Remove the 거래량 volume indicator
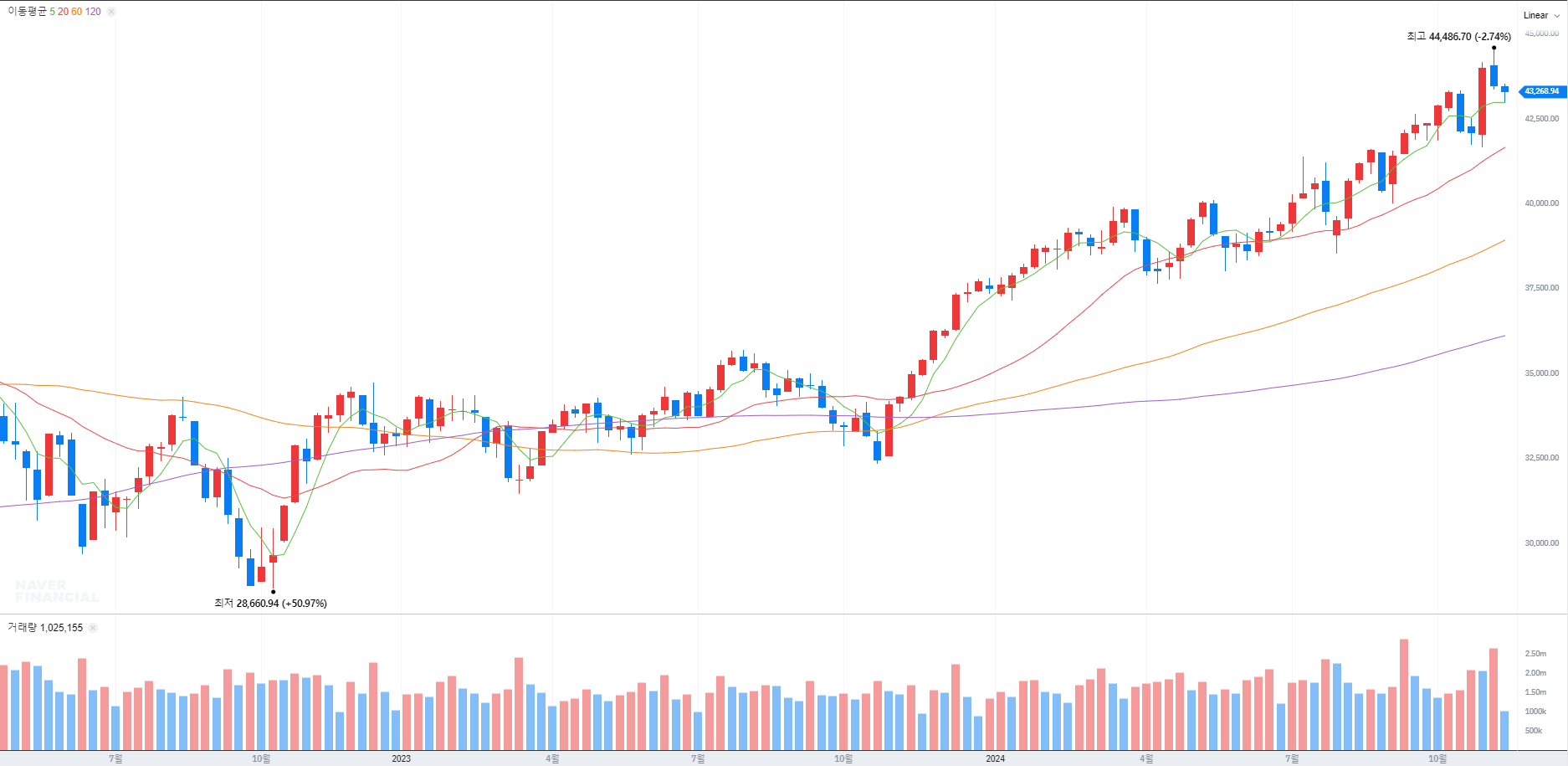This screenshot has width=1568, height=766. pyautogui.click(x=93, y=628)
